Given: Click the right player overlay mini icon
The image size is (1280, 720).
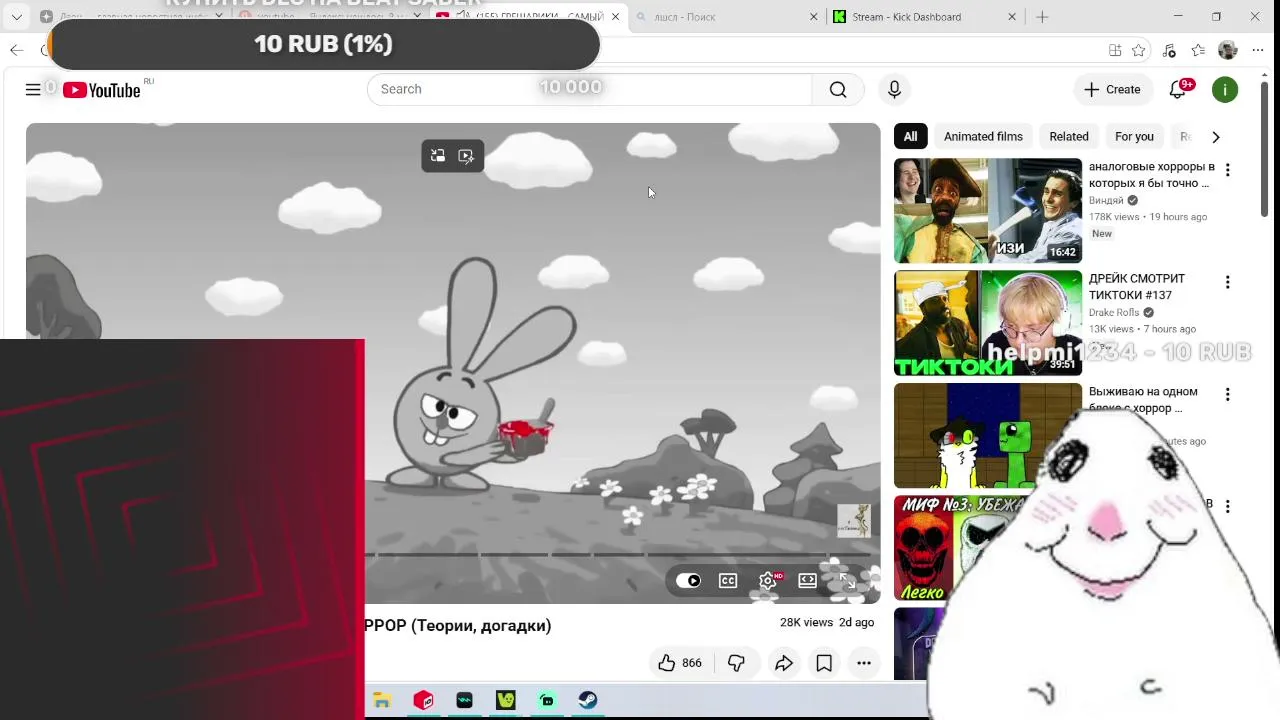Looking at the screenshot, I should [466, 156].
